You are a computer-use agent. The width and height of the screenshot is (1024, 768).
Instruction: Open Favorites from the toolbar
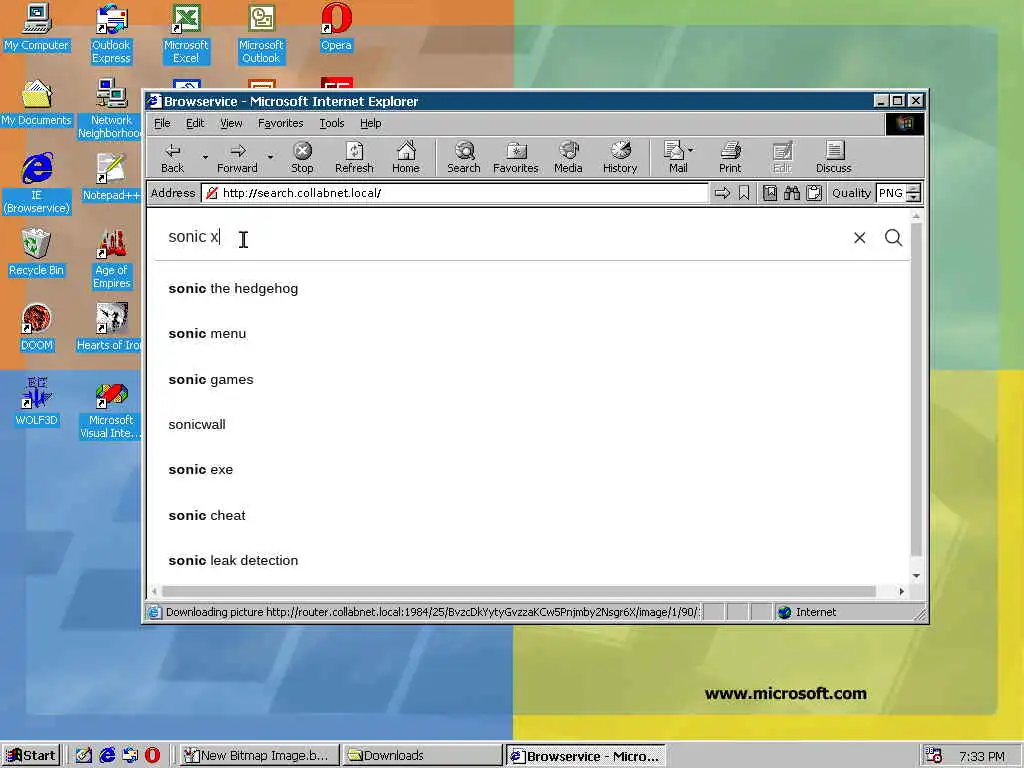click(515, 158)
